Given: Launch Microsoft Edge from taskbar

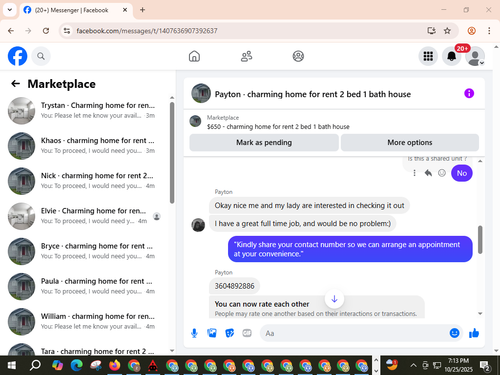Looking at the screenshot, I should pos(76,365).
